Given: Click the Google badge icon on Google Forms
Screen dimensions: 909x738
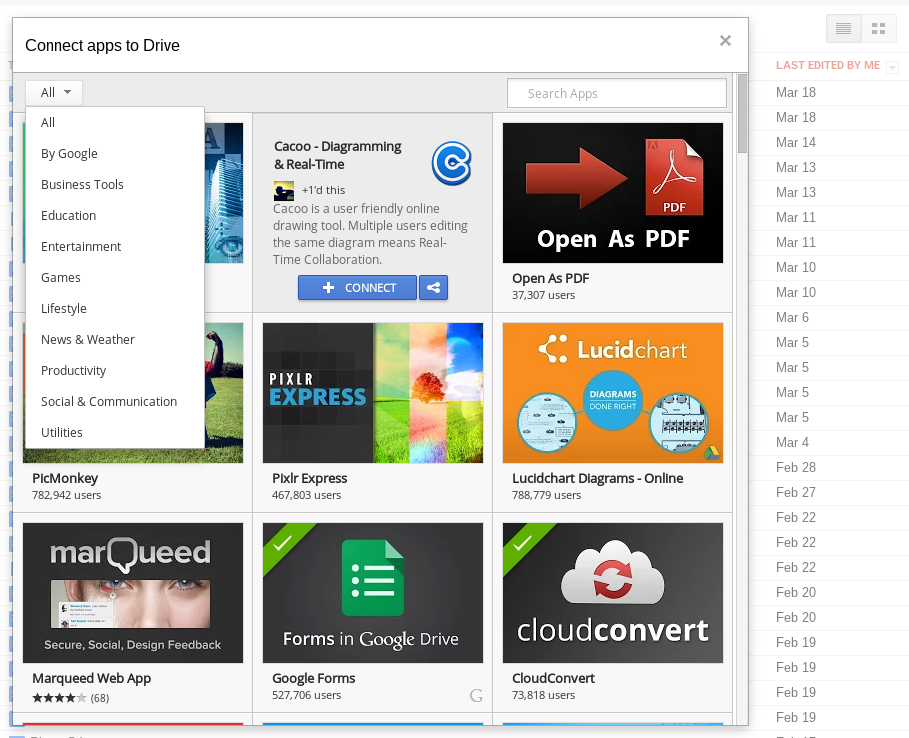Looking at the screenshot, I should coord(476,696).
